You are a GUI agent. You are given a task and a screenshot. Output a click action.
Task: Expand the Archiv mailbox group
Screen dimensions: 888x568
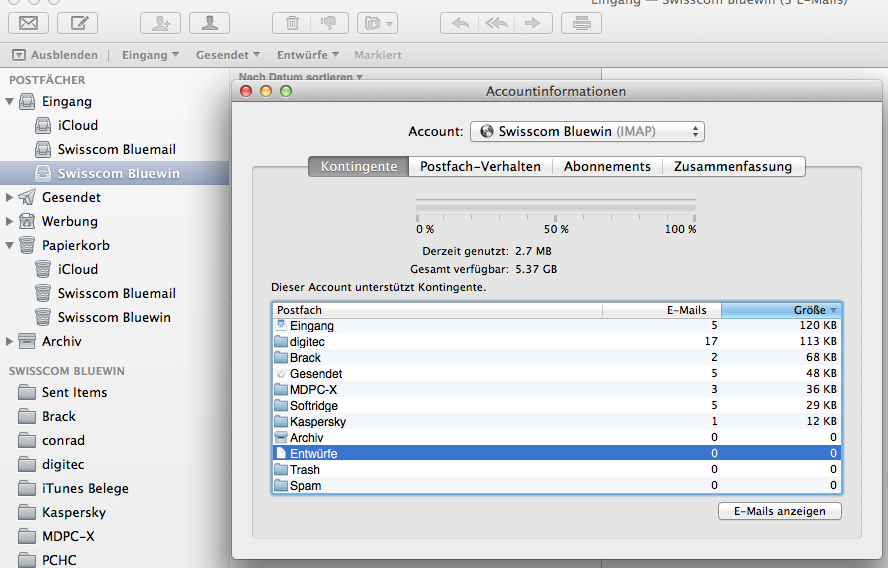tap(9, 341)
